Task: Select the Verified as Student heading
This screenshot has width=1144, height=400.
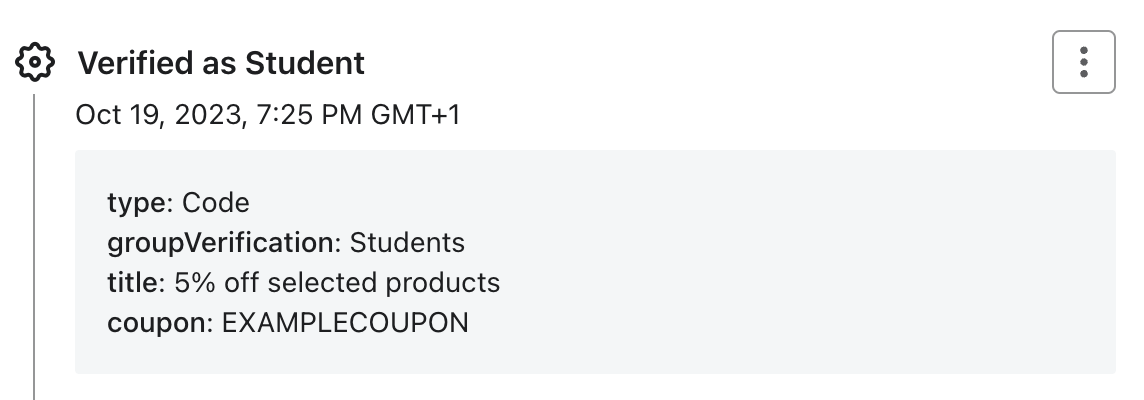Action: pos(221,63)
